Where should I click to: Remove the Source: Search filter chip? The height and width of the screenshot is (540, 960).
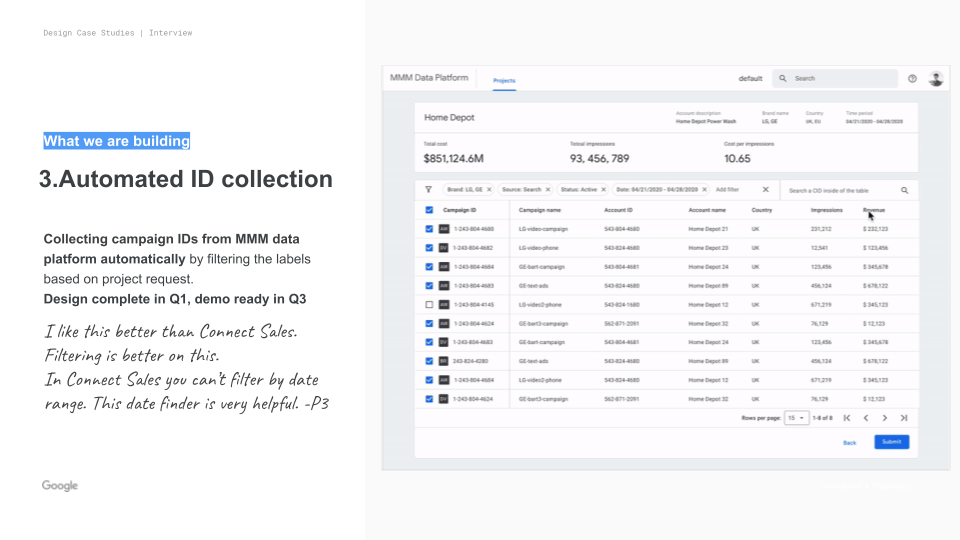(x=548, y=190)
